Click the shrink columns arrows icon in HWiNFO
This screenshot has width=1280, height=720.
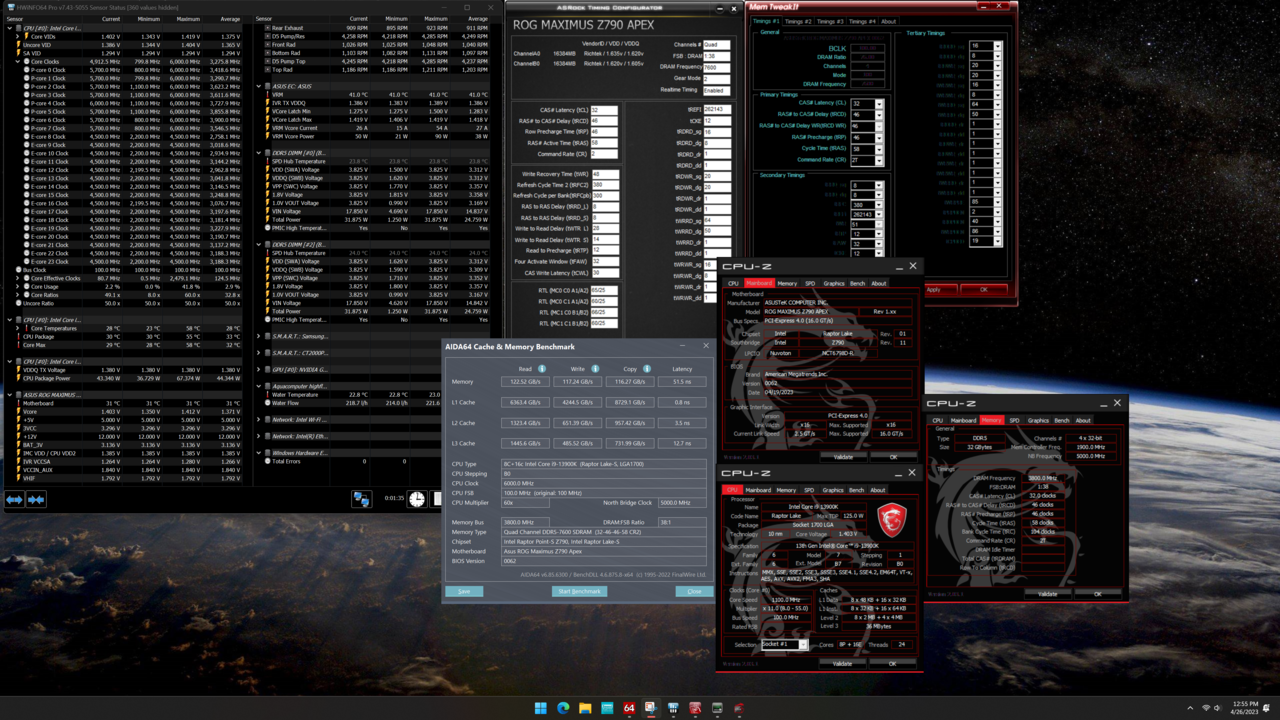(x=36, y=499)
